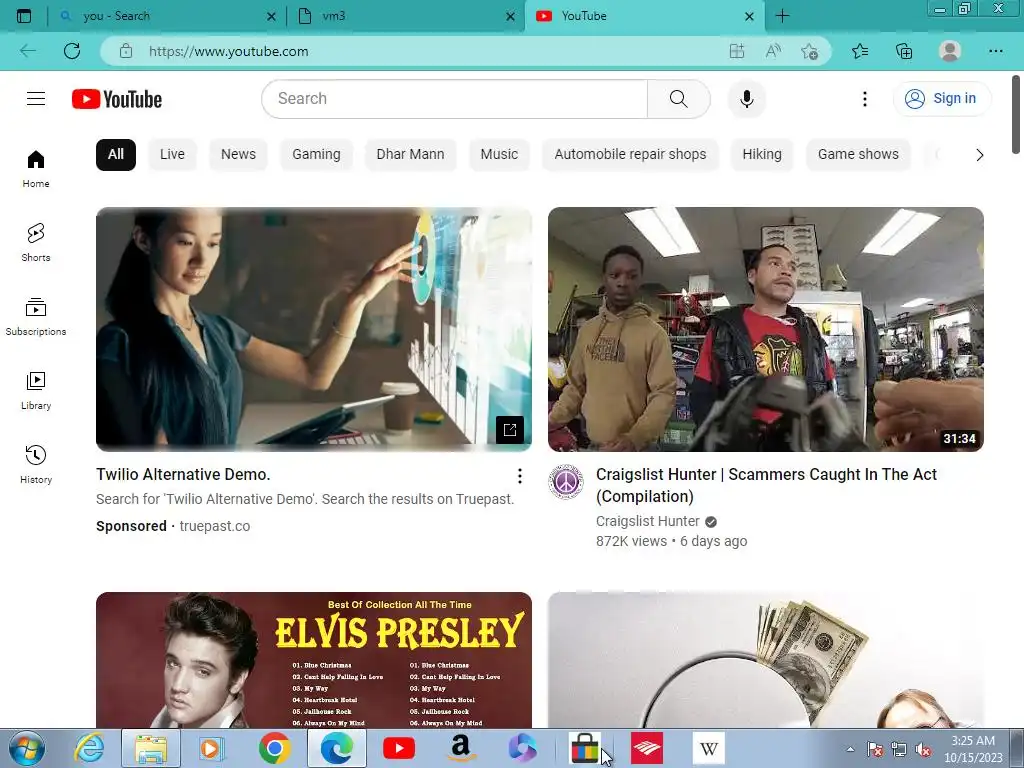Open options for Twilio Alternative Demo ad
Viewport: 1024px width, 768px height.
tap(520, 476)
